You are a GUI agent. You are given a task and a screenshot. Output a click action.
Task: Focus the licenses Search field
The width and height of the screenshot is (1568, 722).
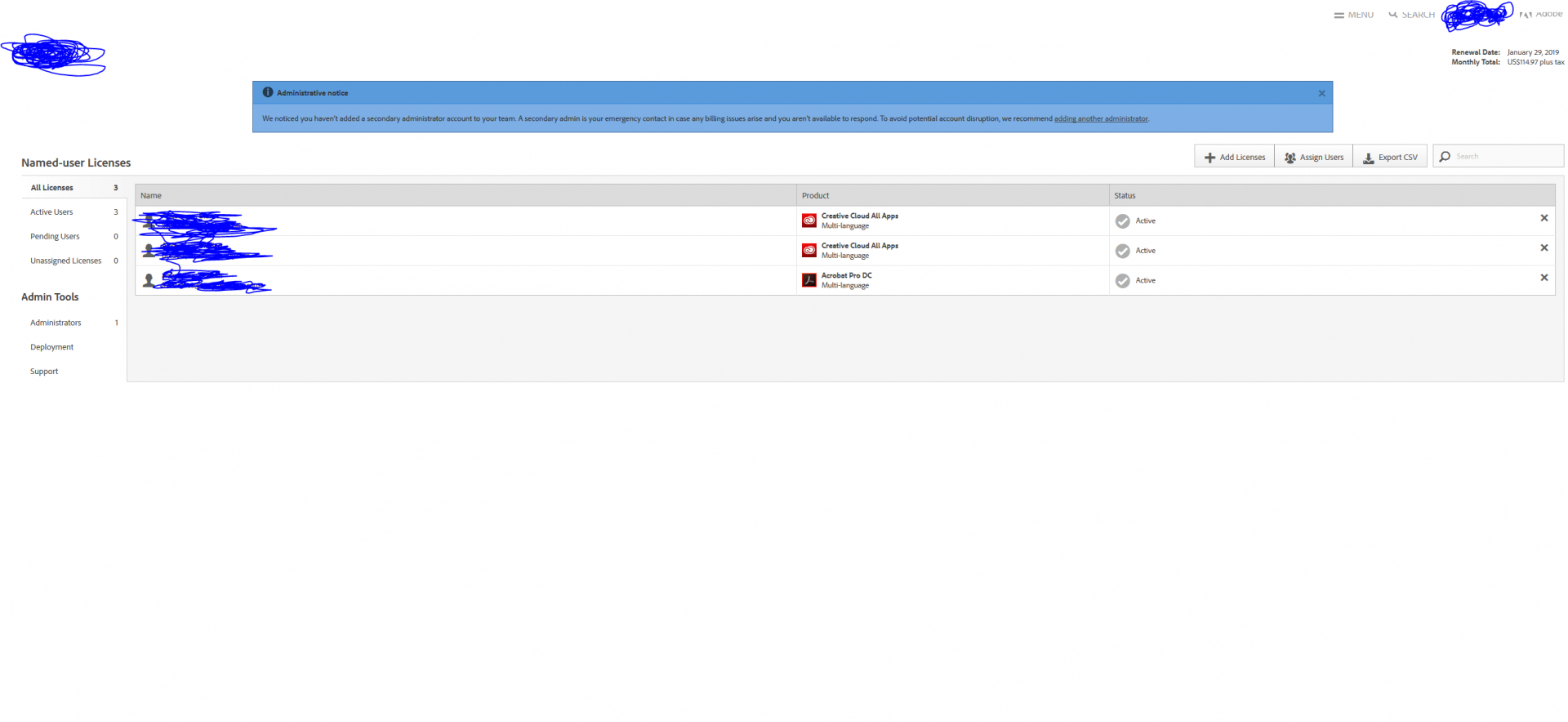(x=1499, y=156)
